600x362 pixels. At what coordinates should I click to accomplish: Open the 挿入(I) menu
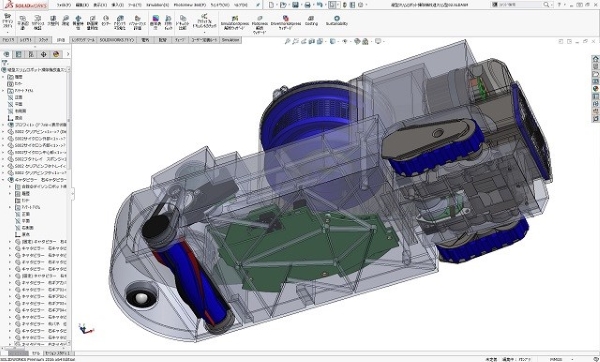click(117, 5)
